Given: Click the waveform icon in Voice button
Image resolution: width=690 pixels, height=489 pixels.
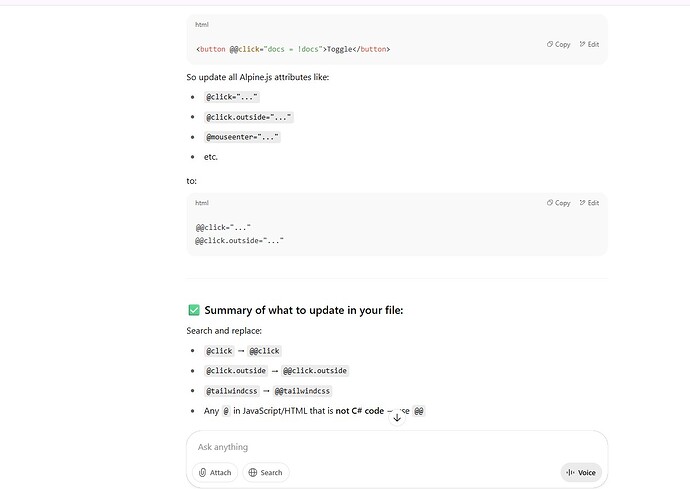Looking at the screenshot, I should (x=570, y=472).
